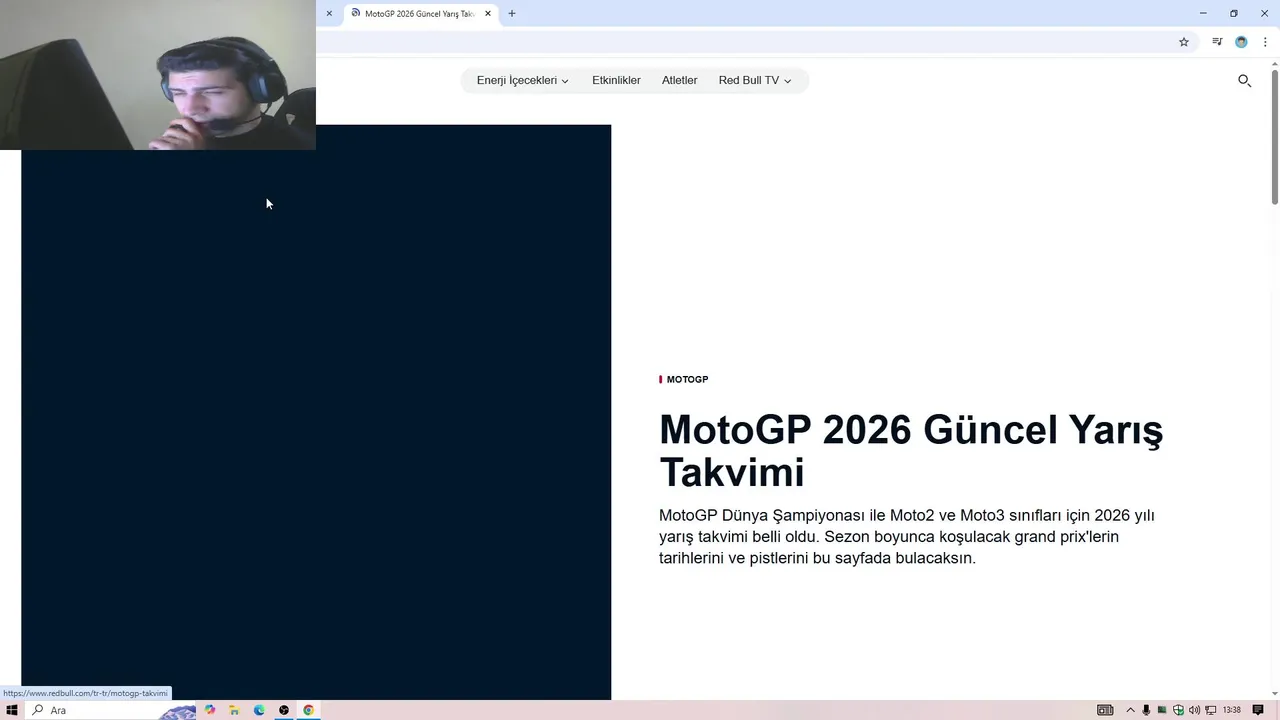Click the scrollbar up arrow
Viewport: 1280px width, 720px height.
[x=1275, y=64]
